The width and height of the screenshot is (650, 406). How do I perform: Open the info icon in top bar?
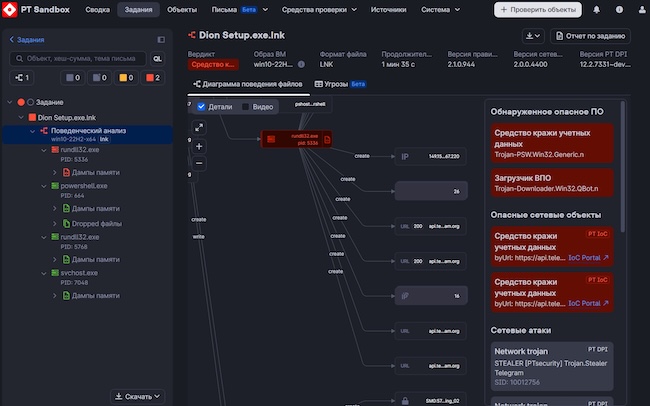click(x=619, y=10)
